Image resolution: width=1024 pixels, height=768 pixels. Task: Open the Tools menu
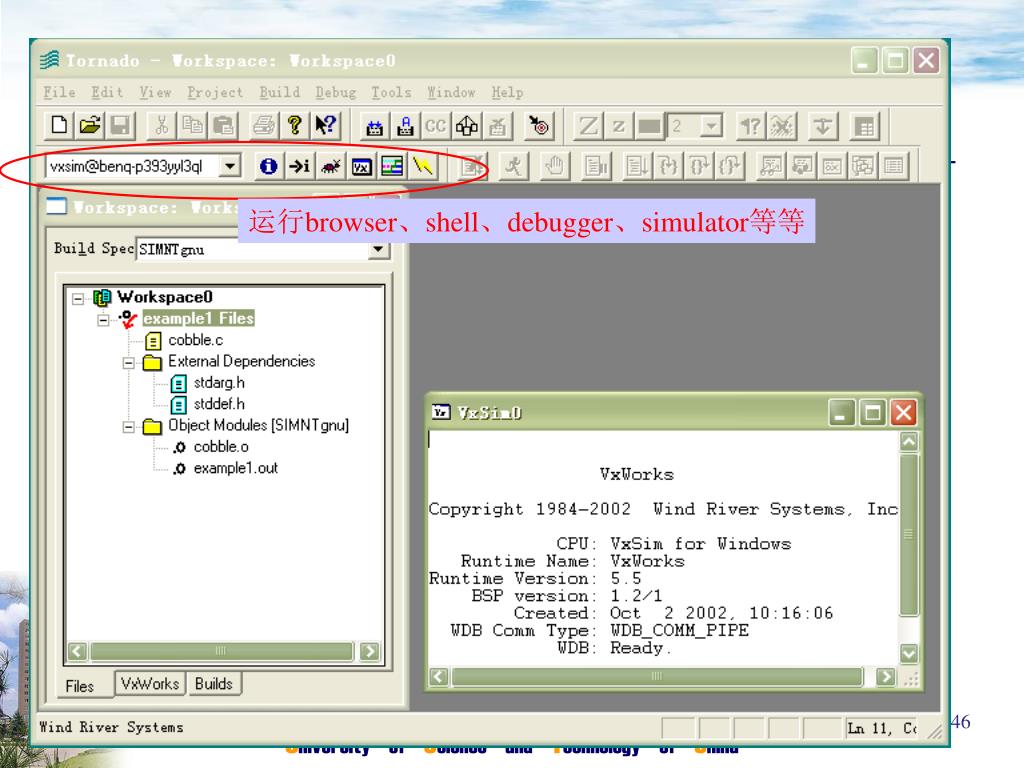[391, 93]
